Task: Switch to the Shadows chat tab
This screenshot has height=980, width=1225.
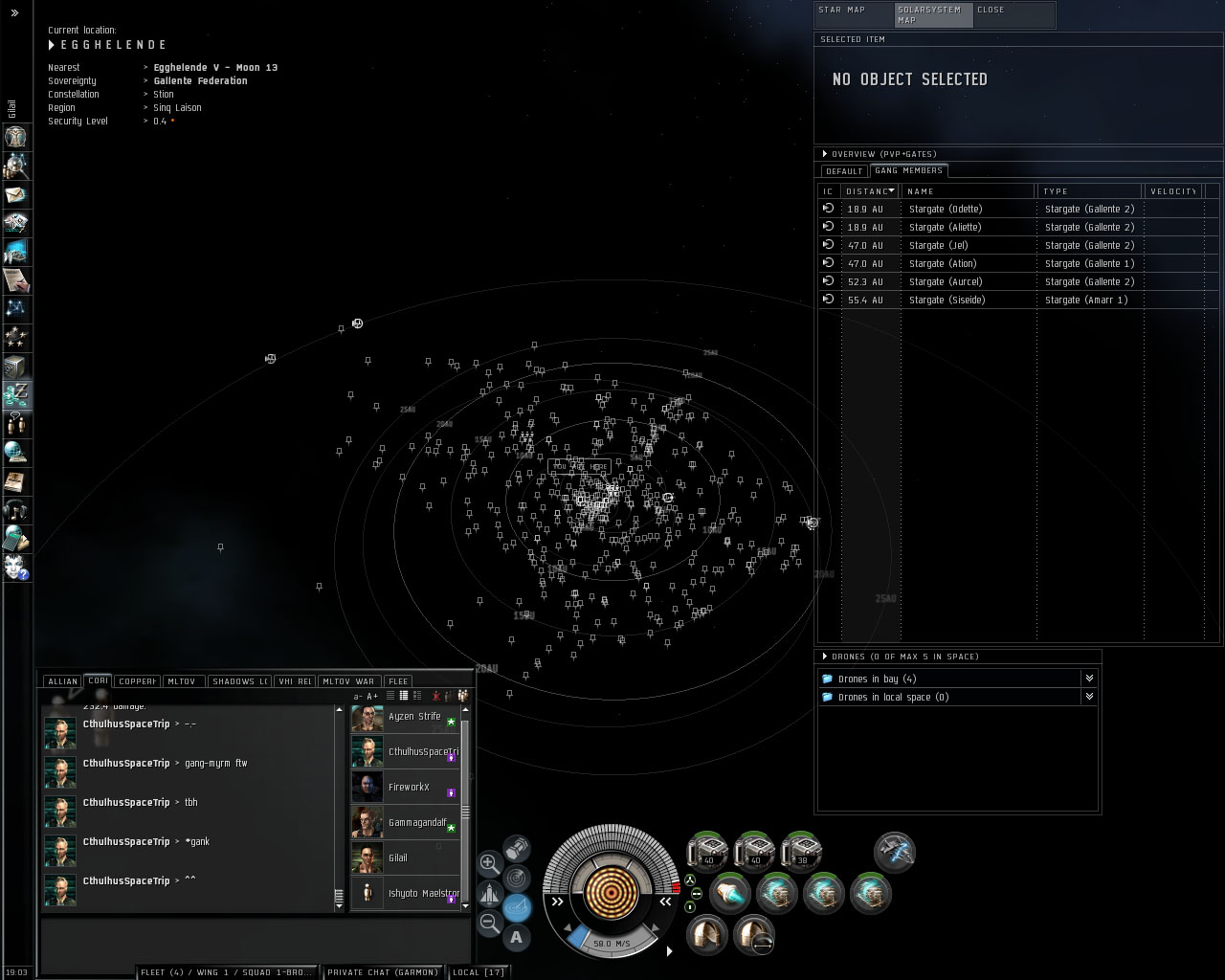Action: [x=239, y=681]
